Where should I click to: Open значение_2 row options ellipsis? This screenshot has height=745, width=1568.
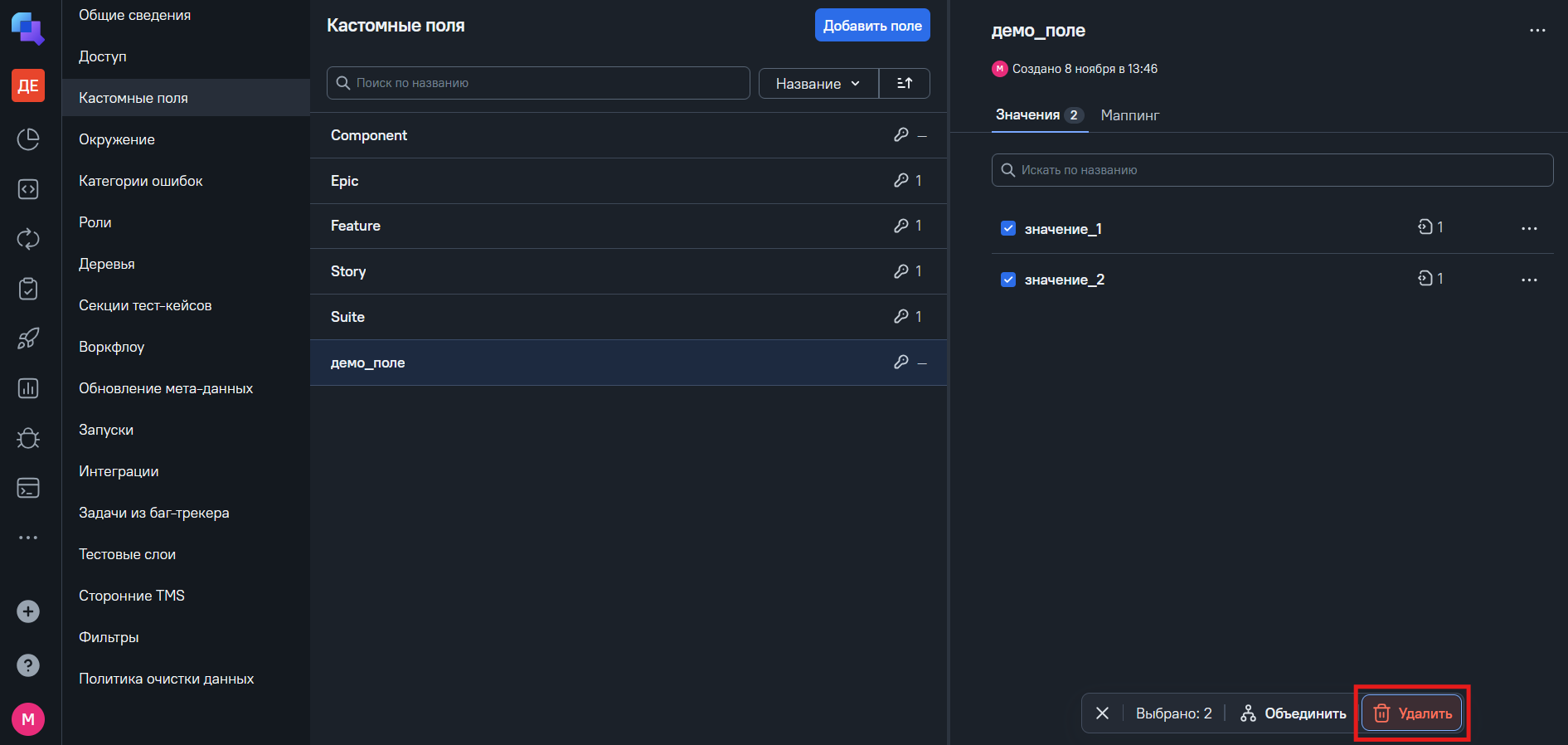point(1529,280)
